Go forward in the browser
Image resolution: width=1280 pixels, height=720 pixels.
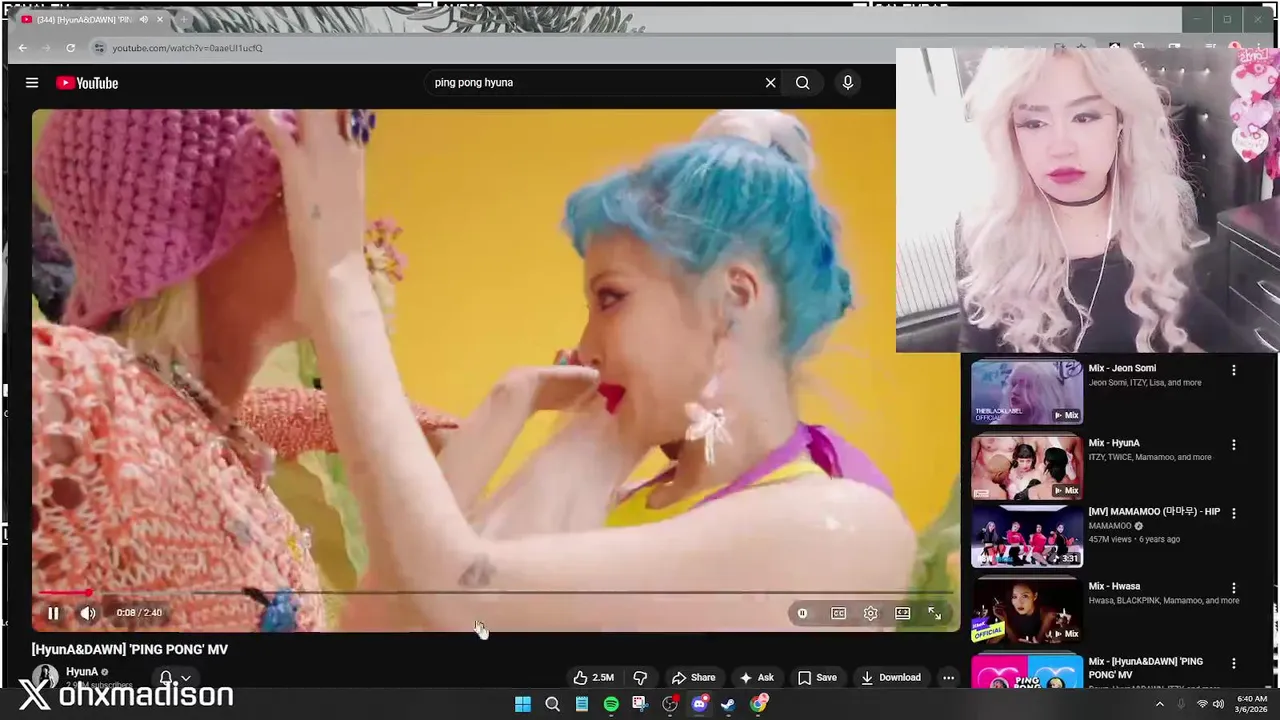click(46, 48)
